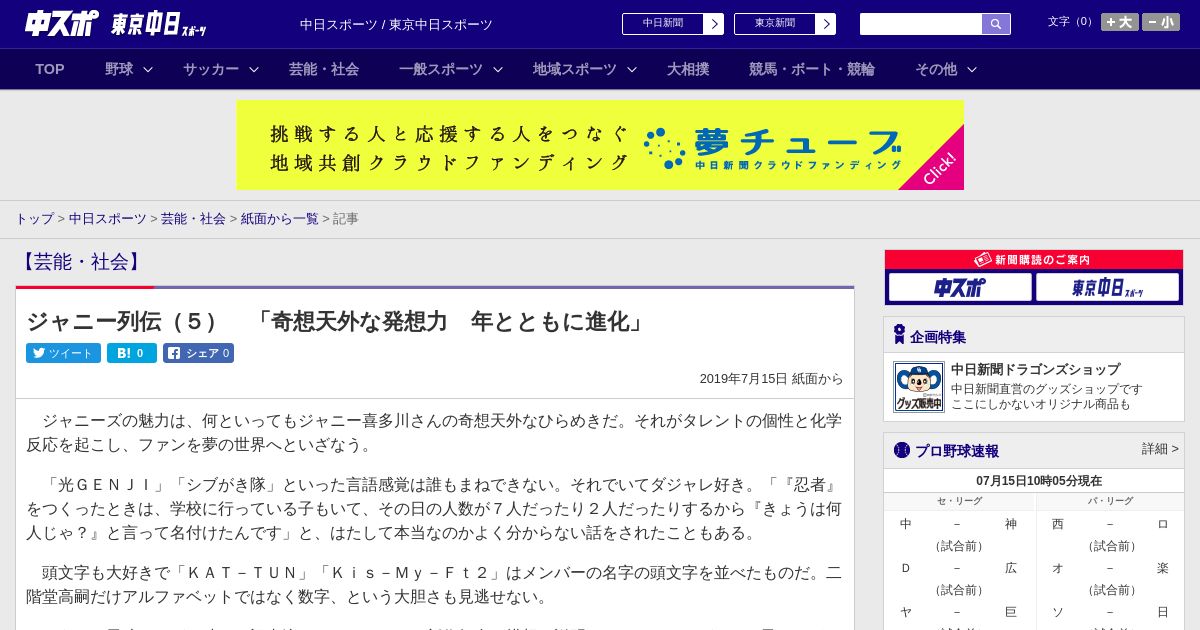Click the 中スポ logo in header
This screenshot has width=1200, height=630.
62,23
